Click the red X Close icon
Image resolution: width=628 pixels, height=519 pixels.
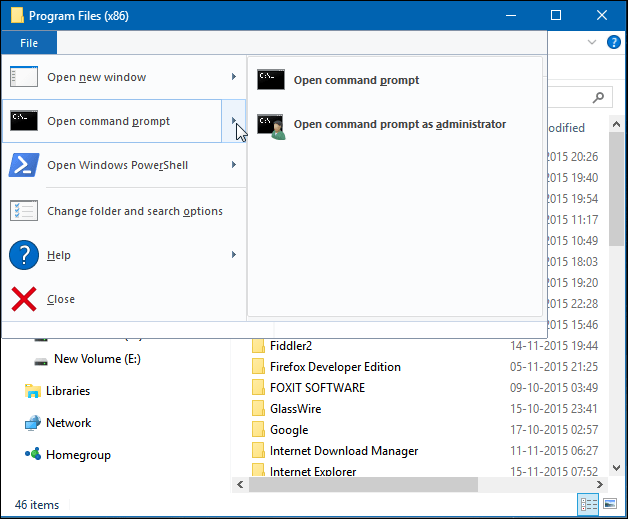coord(24,299)
